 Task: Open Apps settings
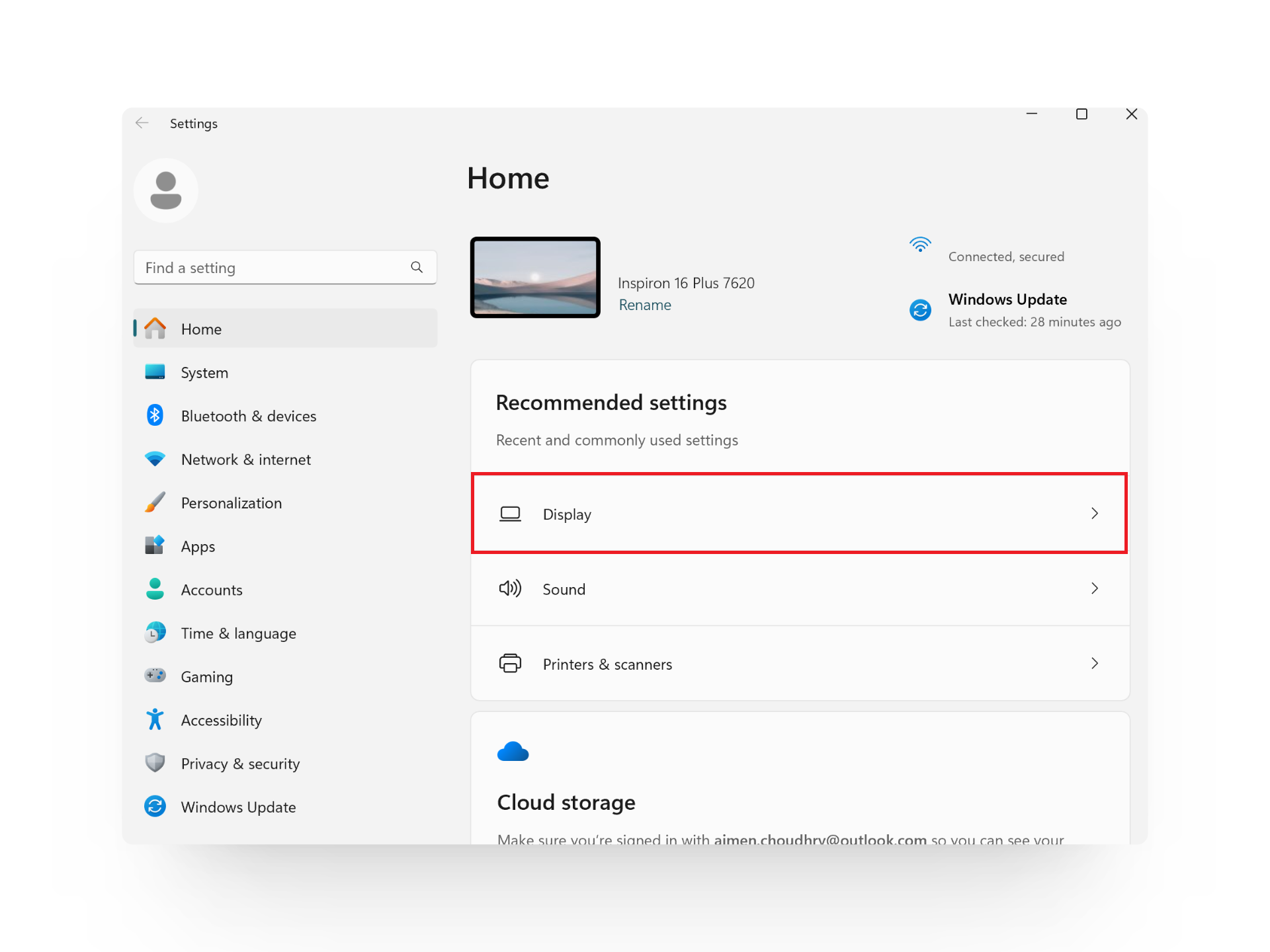point(197,546)
